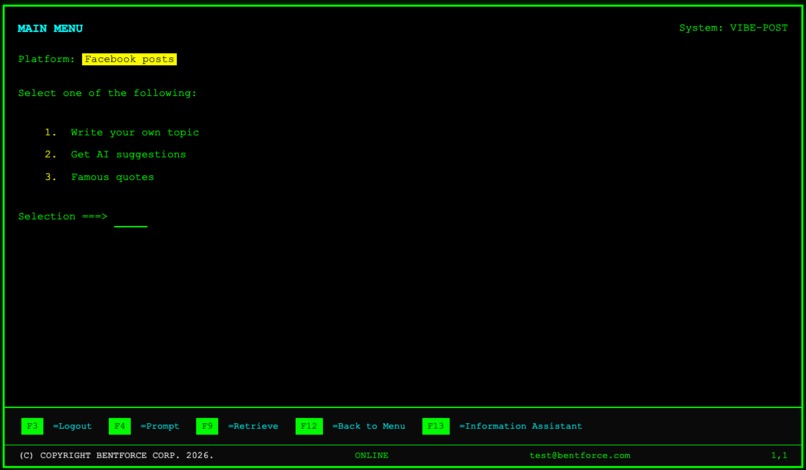Click the highlighted Facebook posts platform value

[x=129, y=59]
